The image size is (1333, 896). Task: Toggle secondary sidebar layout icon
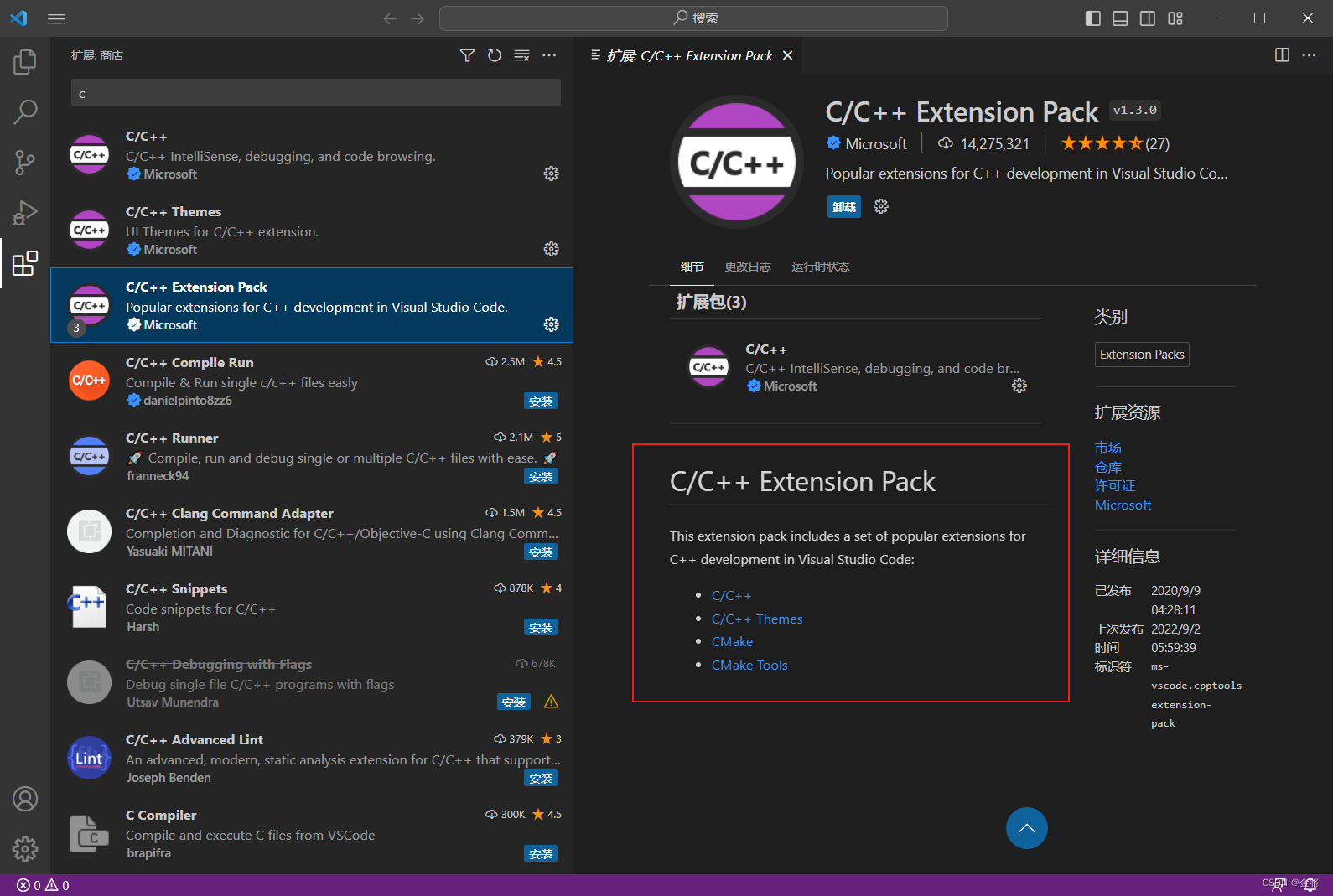tap(1148, 18)
